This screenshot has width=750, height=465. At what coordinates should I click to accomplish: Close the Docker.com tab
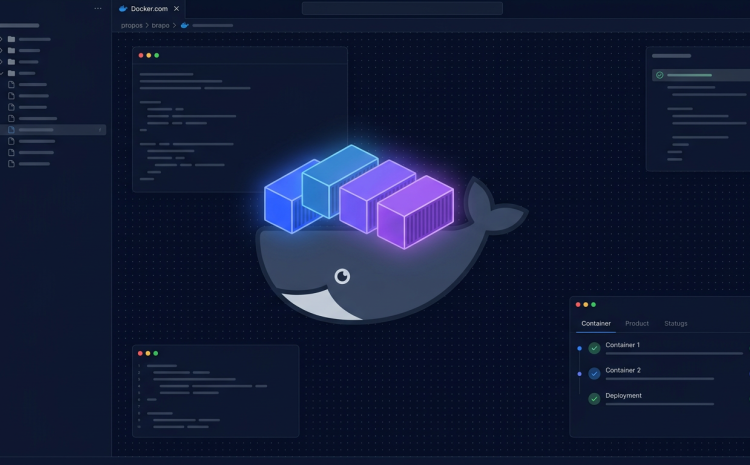[x=176, y=9]
